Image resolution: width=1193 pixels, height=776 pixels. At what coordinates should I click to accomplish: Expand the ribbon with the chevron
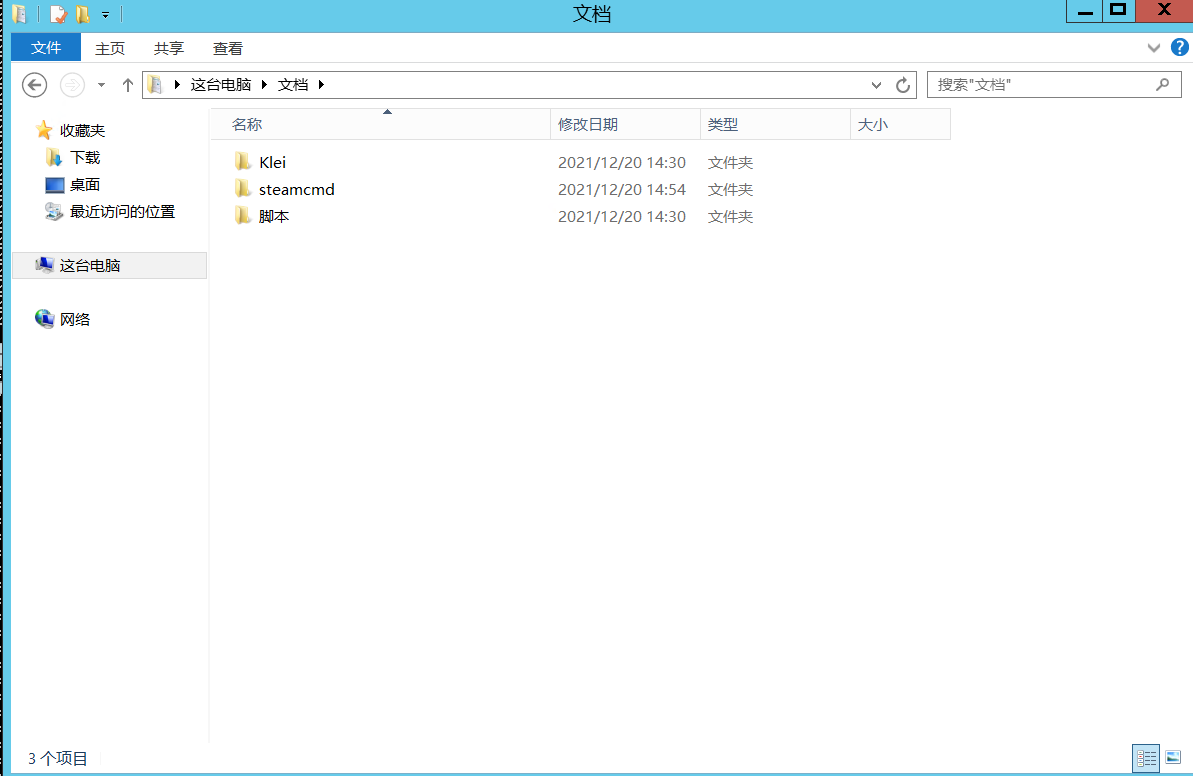coord(1154,48)
